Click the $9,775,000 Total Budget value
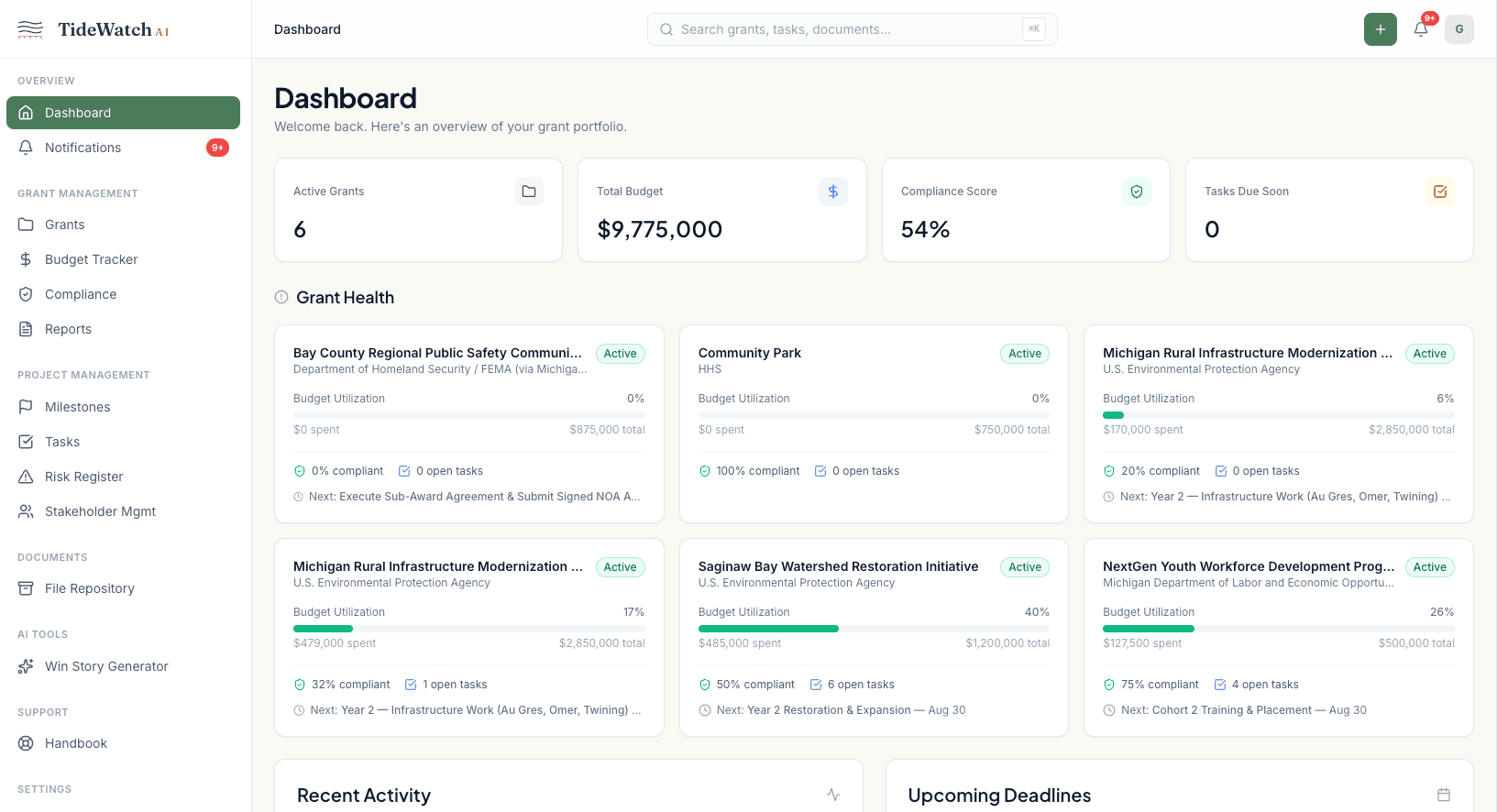 point(660,229)
